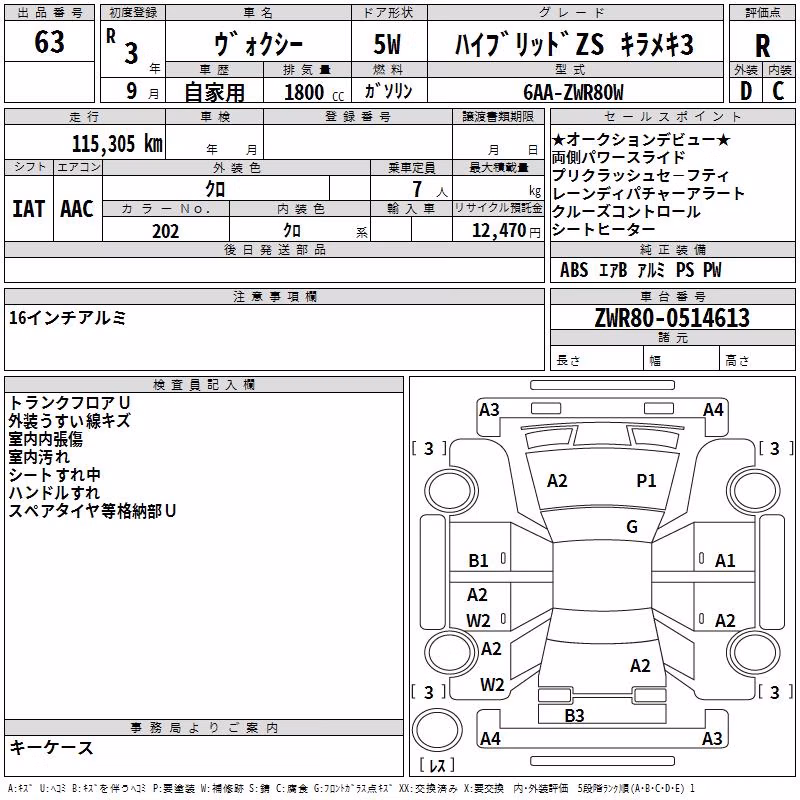Viewport: 800px width, 800px height.
Task: Click vehicle history 自家用
Action: [214, 92]
